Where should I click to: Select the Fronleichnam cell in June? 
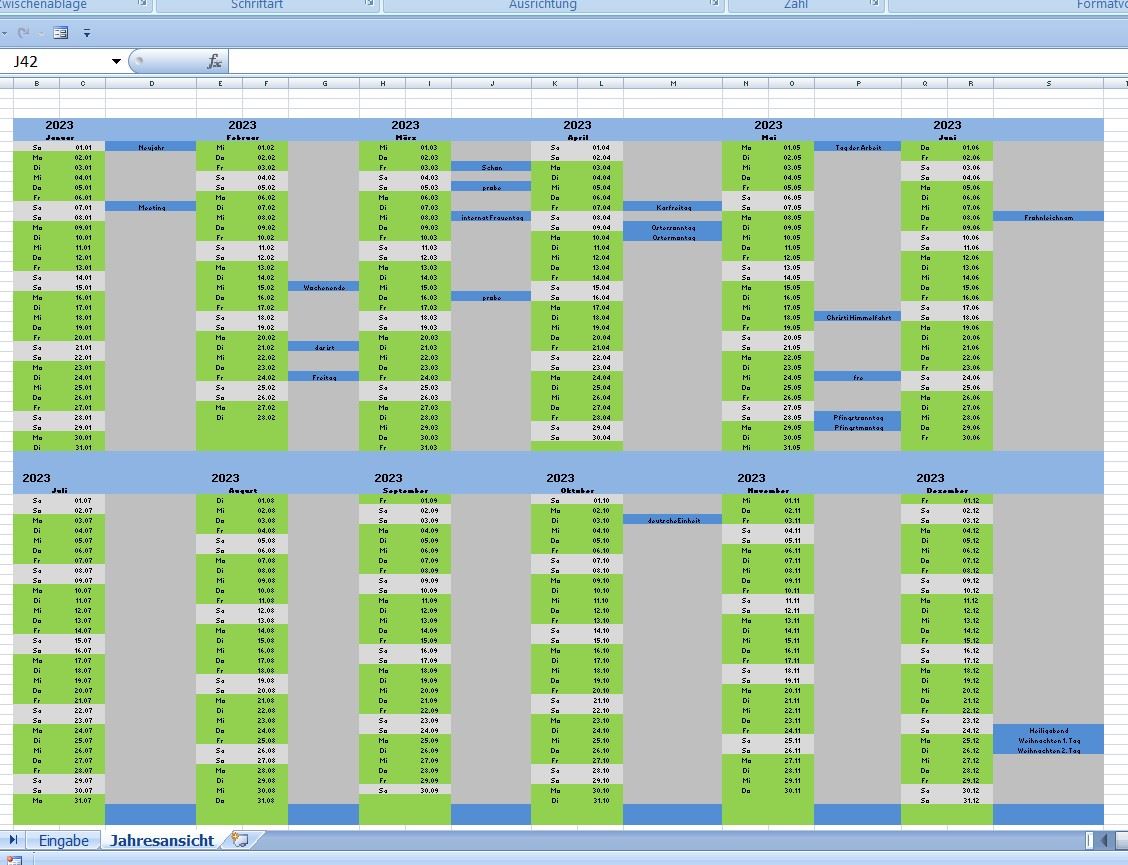[1048, 215]
